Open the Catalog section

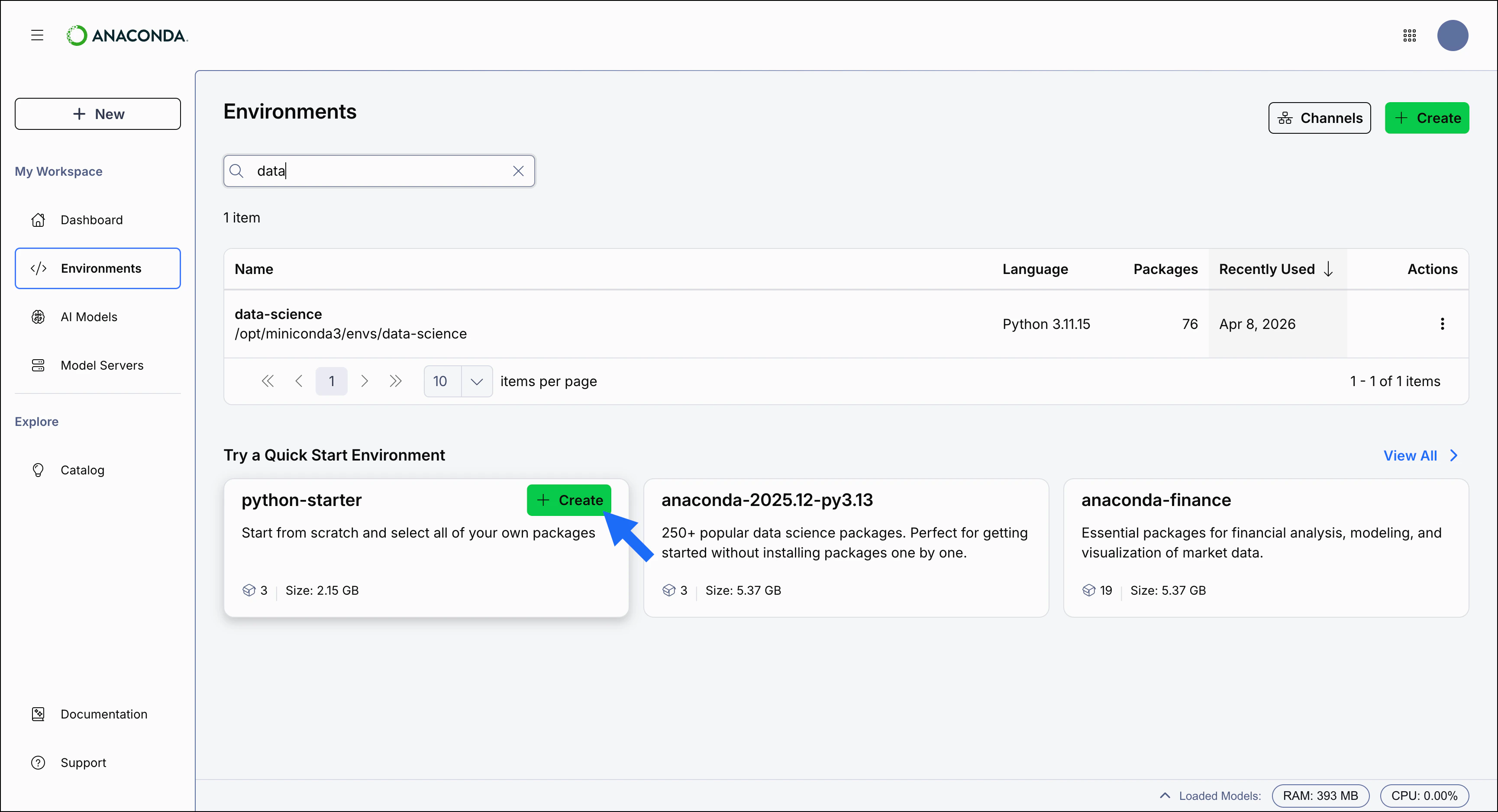click(83, 470)
